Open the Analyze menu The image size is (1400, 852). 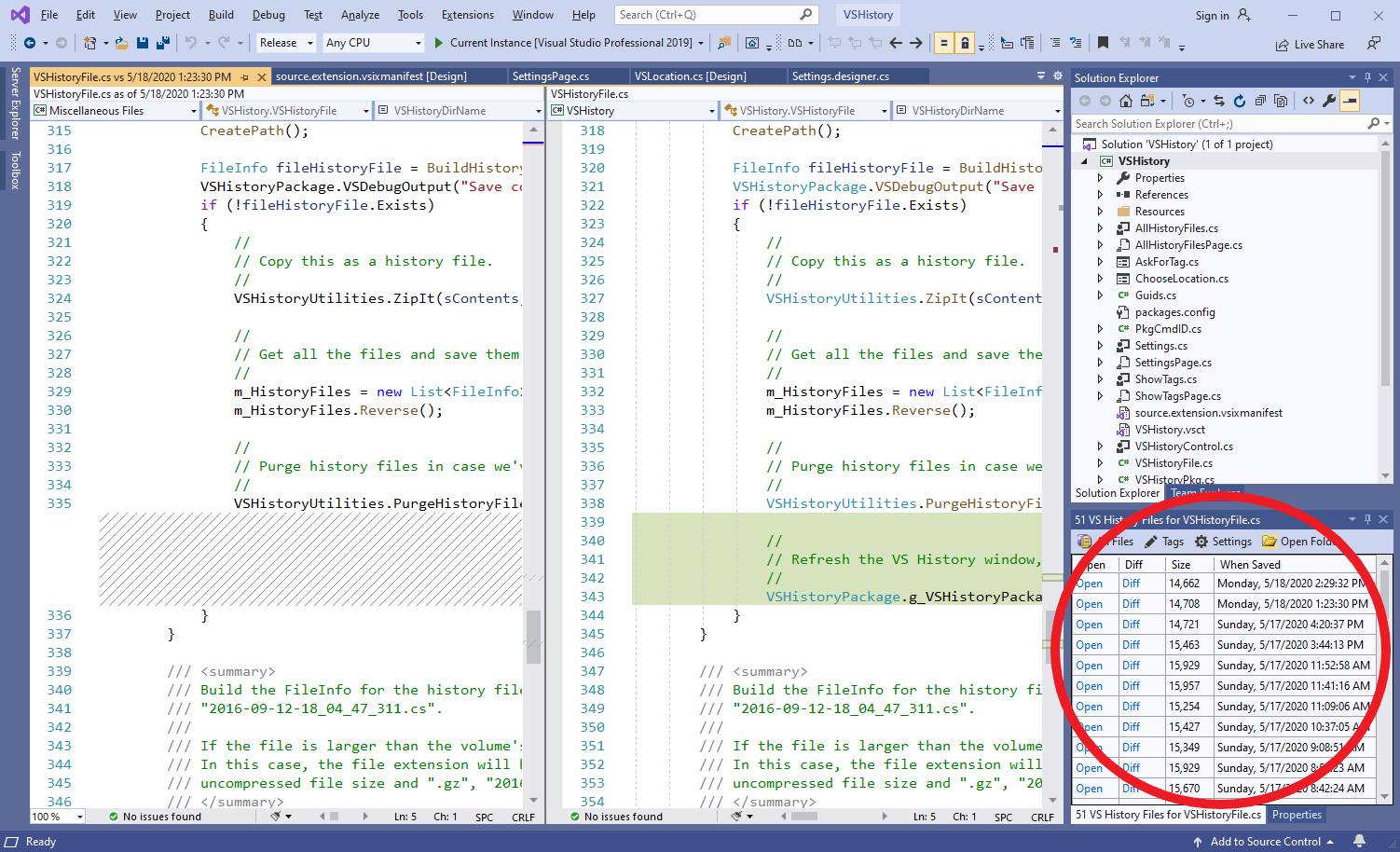coord(360,15)
